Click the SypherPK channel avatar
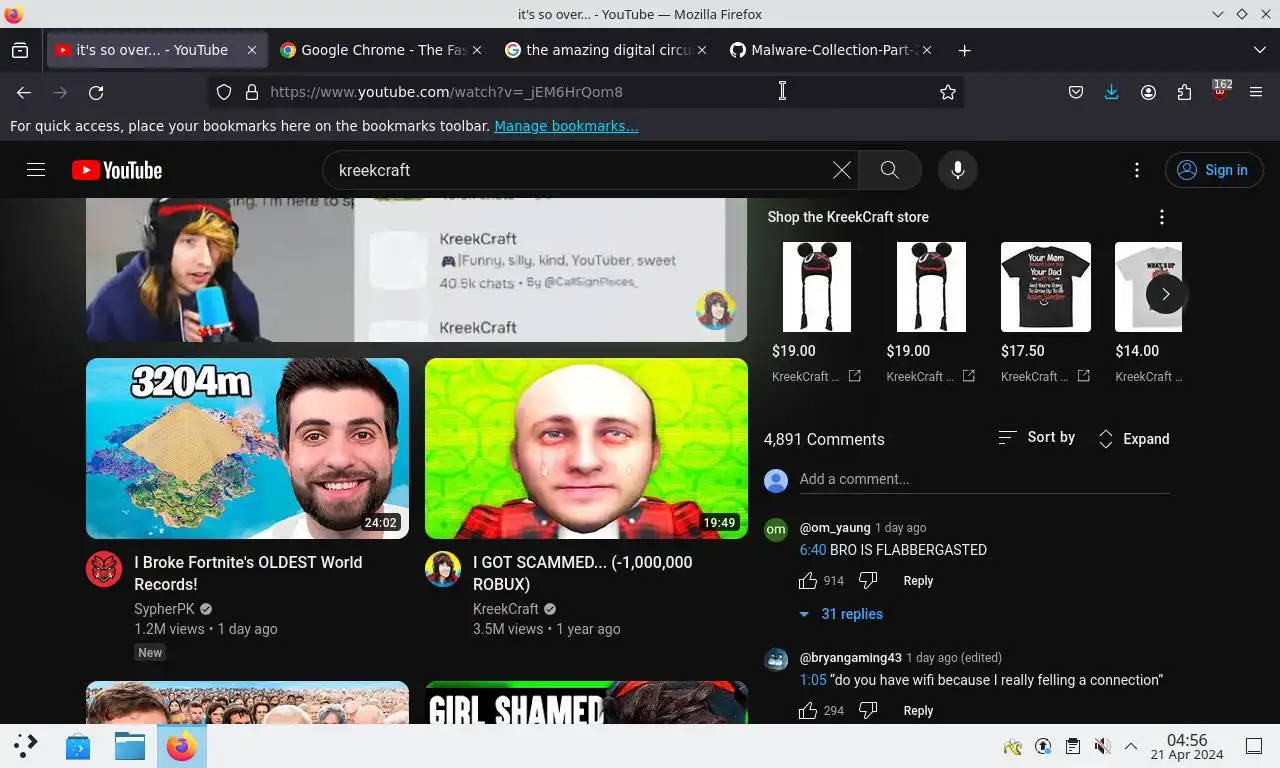This screenshot has height=768, width=1280. click(x=104, y=569)
